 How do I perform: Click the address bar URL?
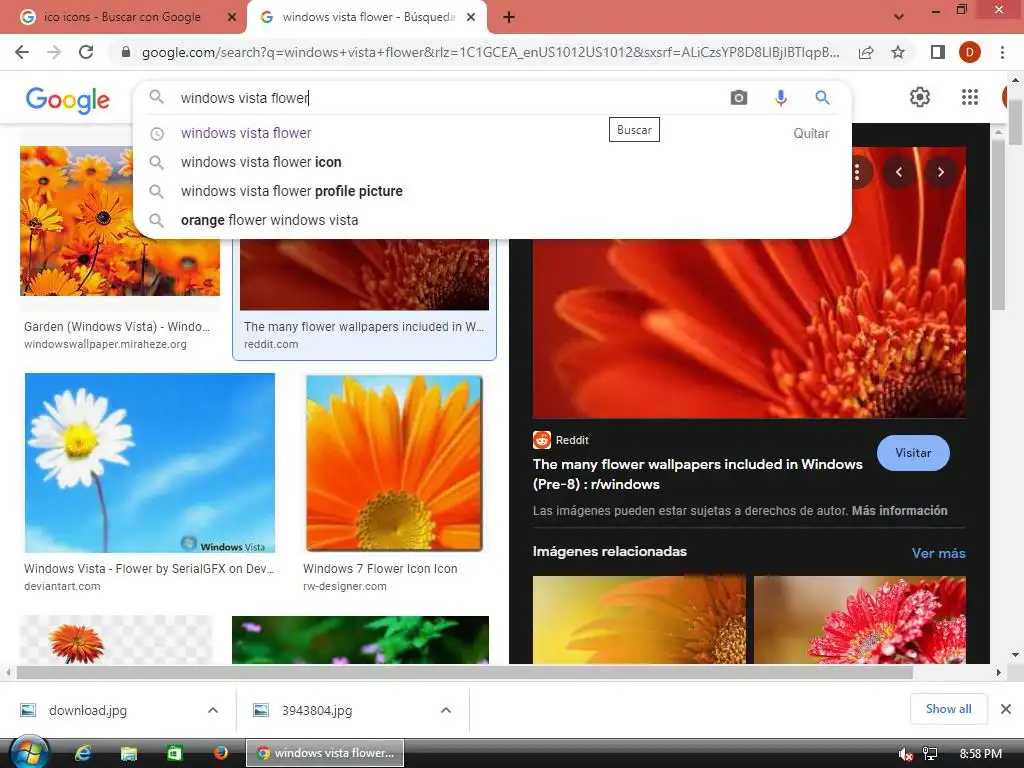[x=490, y=52]
